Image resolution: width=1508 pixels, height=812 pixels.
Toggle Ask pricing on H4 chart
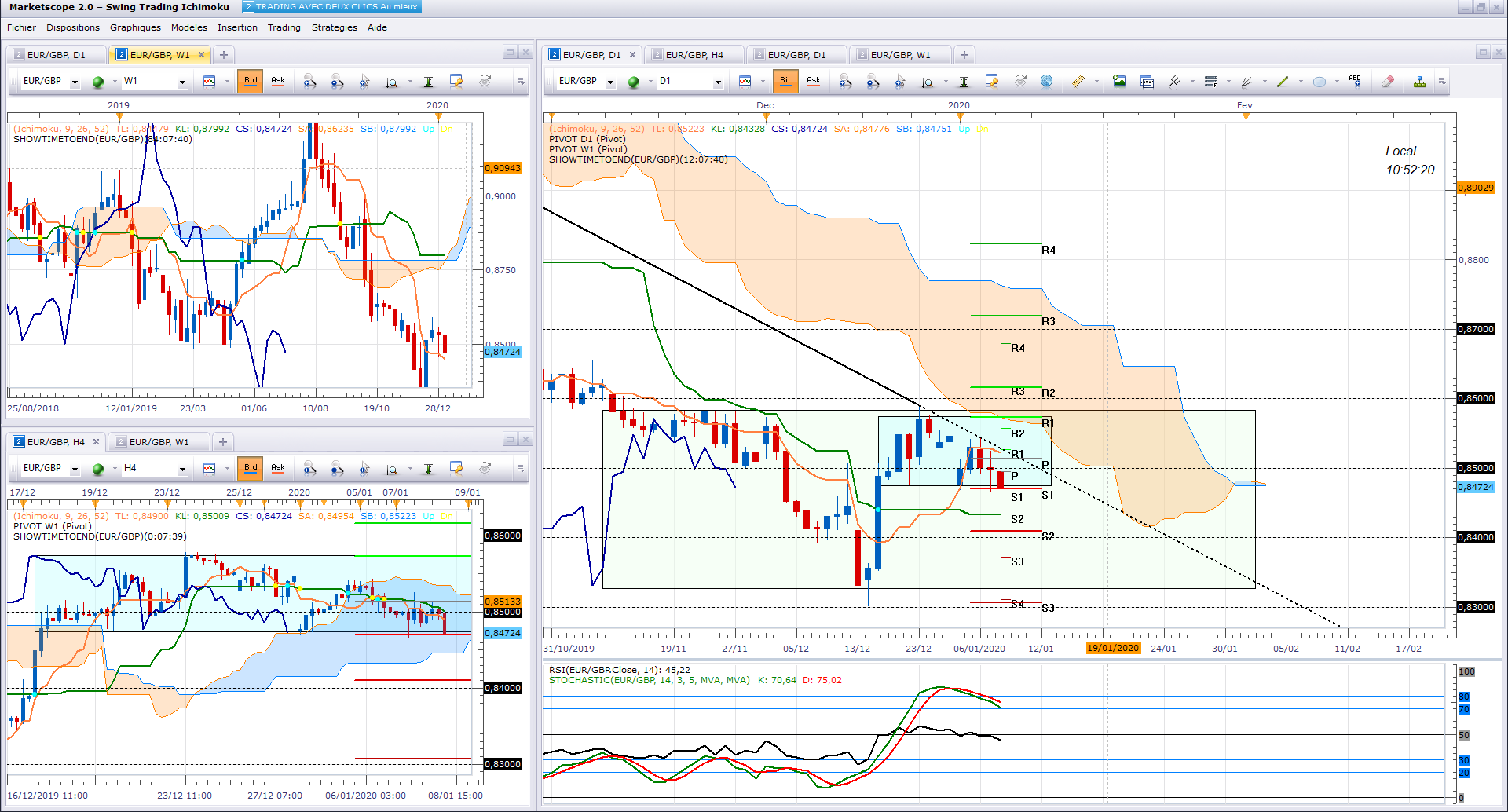tap(278, 469)
